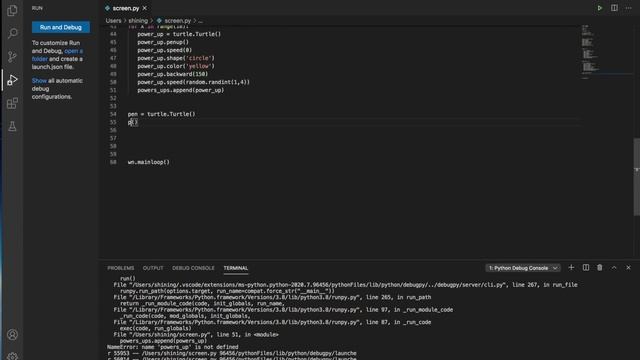Click the power_up.backward(150) line
The image size is (640, 360).
coord(173,74)
